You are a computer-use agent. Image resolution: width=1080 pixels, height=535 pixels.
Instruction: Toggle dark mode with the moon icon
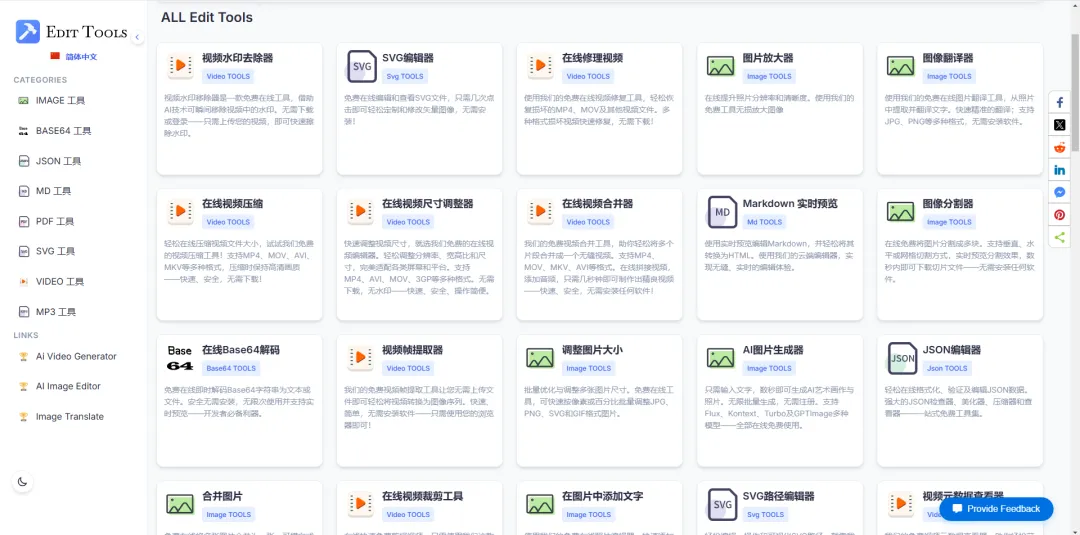(23, 481)
